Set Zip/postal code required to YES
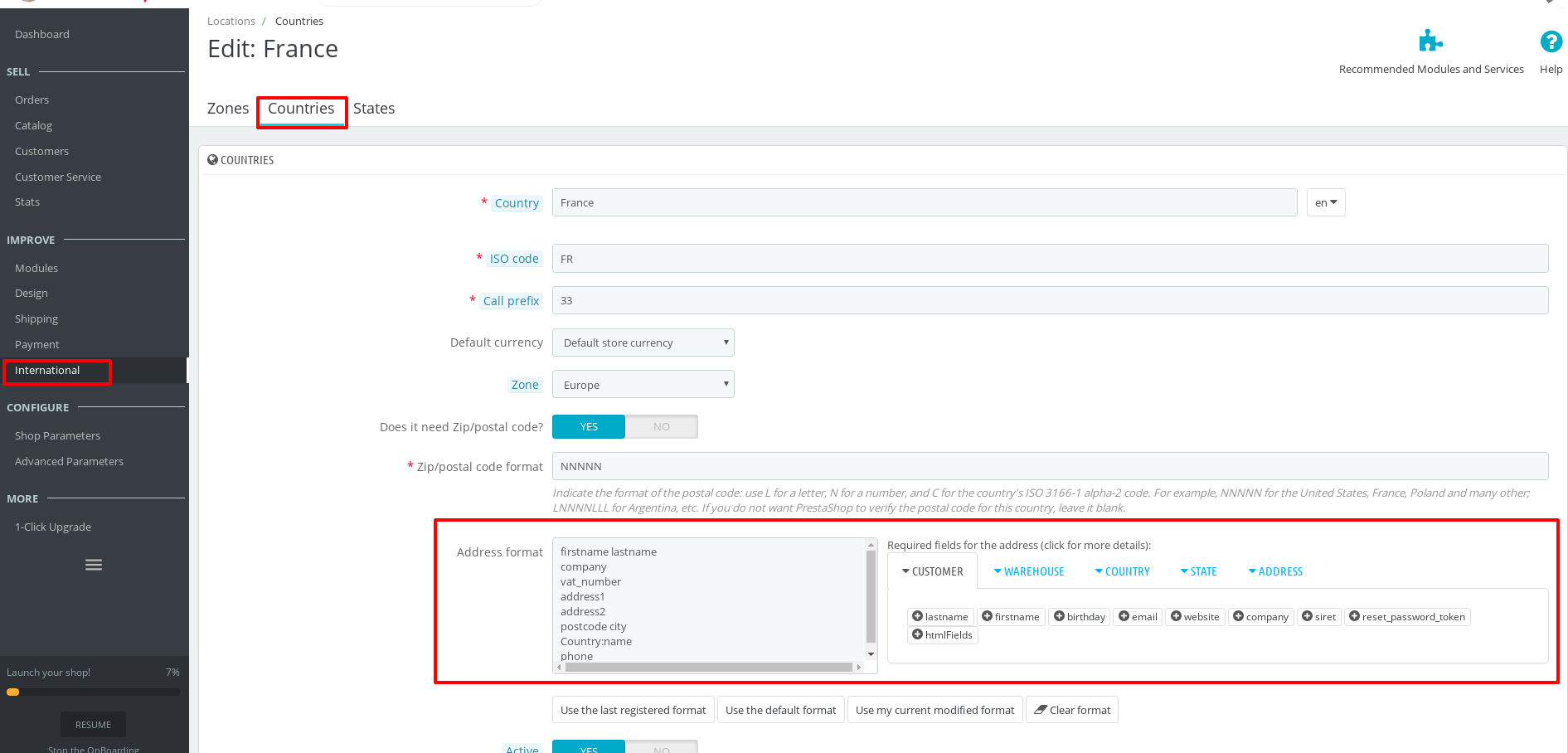 pyautogui.click(x=589, y=426)
